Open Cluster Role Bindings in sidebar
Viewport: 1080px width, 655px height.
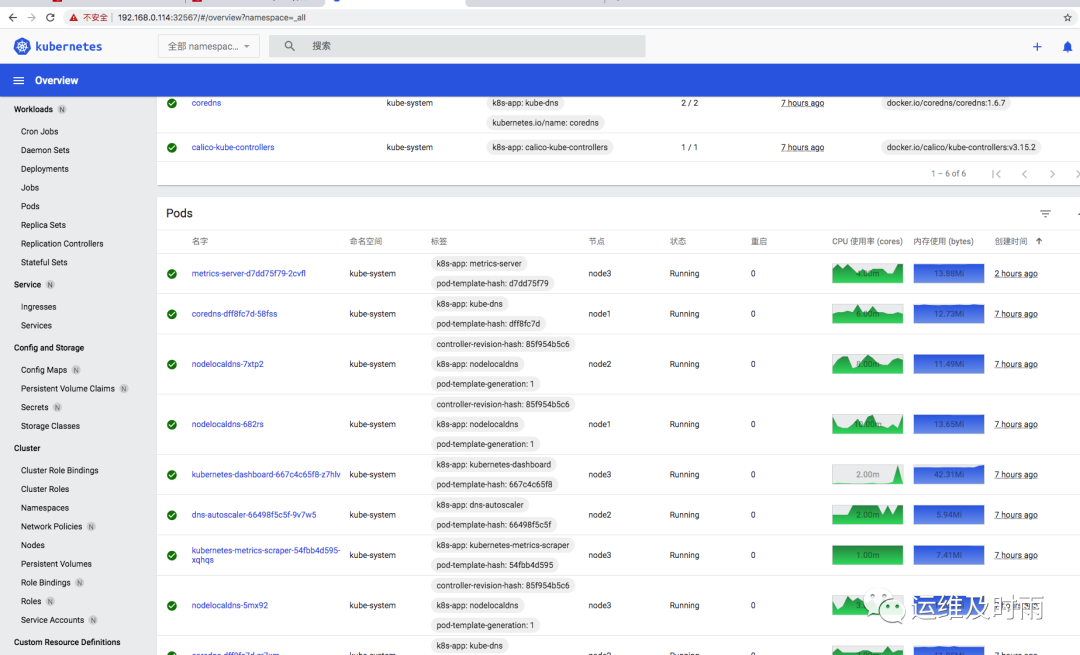coord(59,470)
